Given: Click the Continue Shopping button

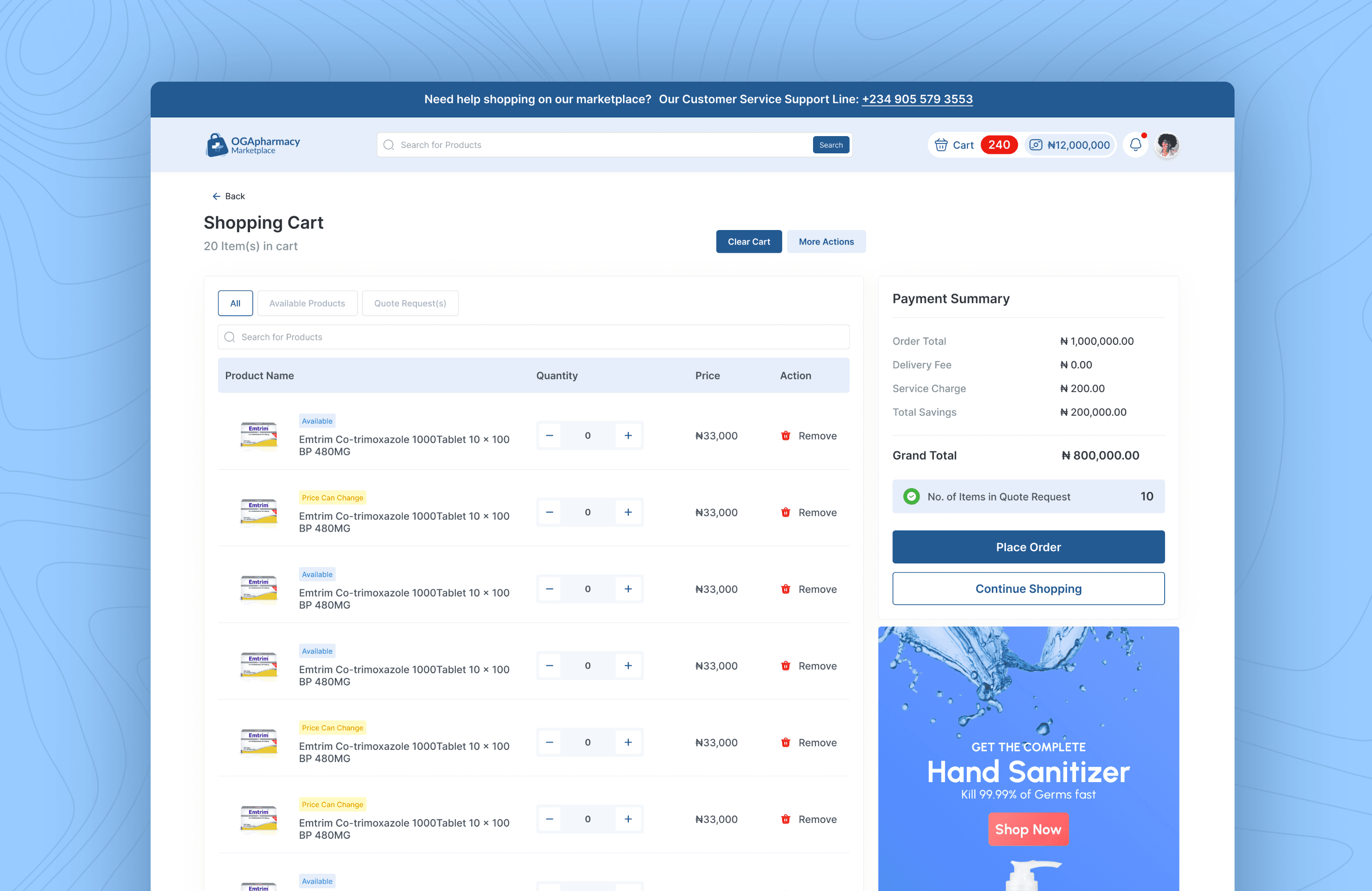Looking at the screenshot, I should click(1029, 588).
